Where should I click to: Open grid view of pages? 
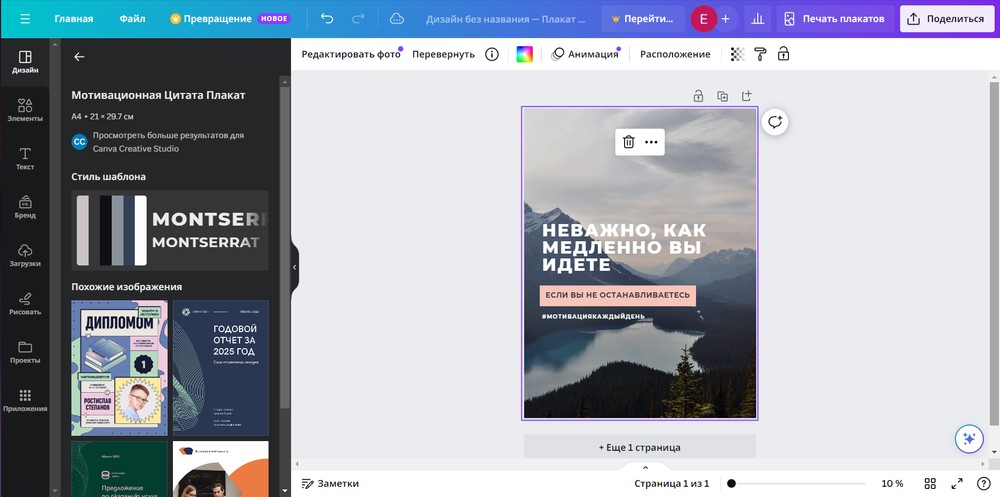(930, 484)
